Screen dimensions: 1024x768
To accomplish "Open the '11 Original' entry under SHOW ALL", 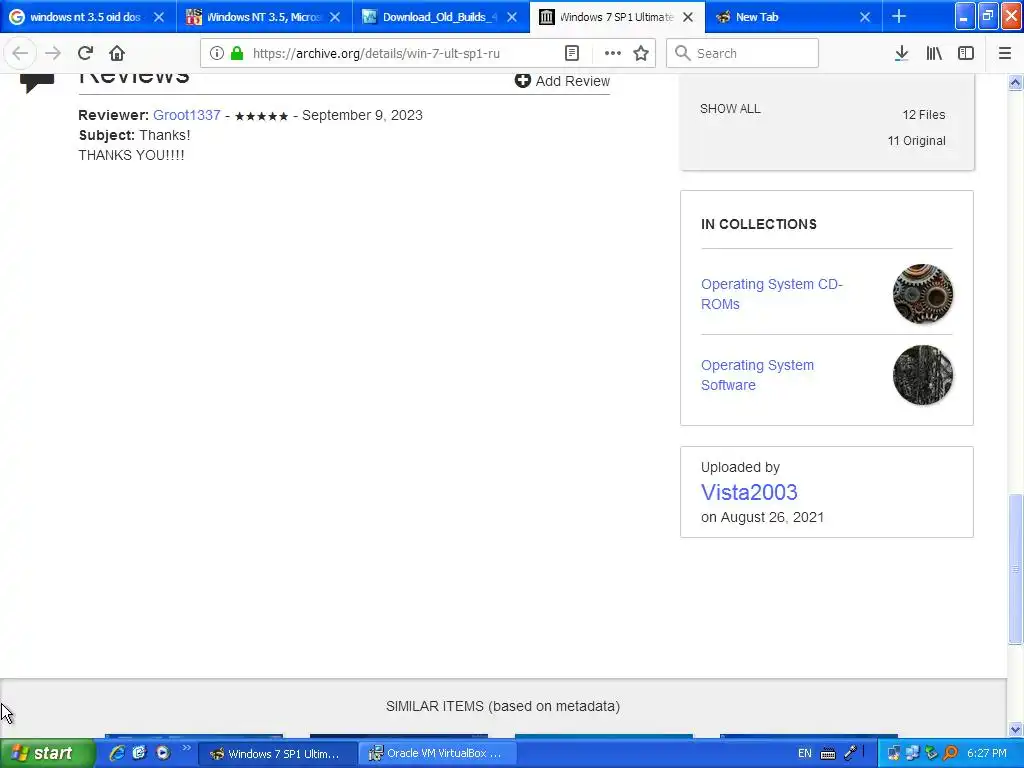I will [x=916, y=140].
